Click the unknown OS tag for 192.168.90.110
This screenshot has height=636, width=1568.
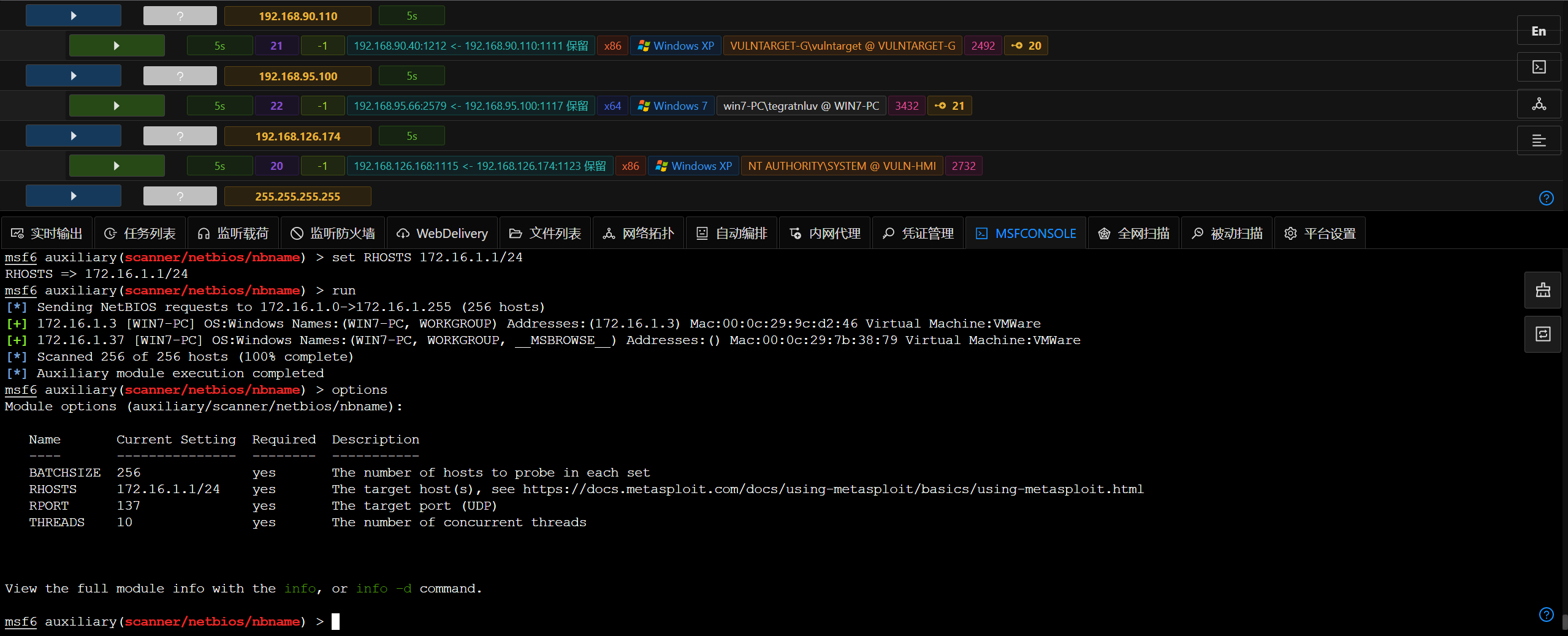(180, 16)
